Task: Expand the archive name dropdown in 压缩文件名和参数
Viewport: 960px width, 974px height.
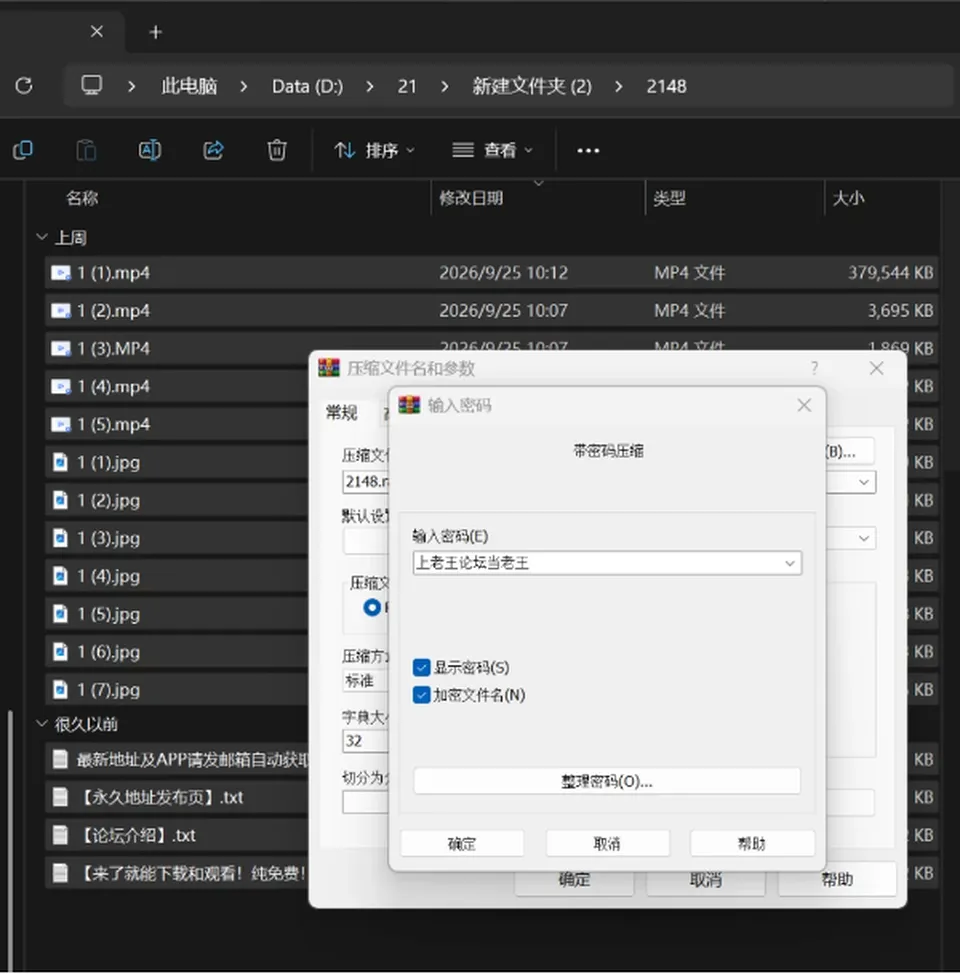Action: [x=864, y=482]
